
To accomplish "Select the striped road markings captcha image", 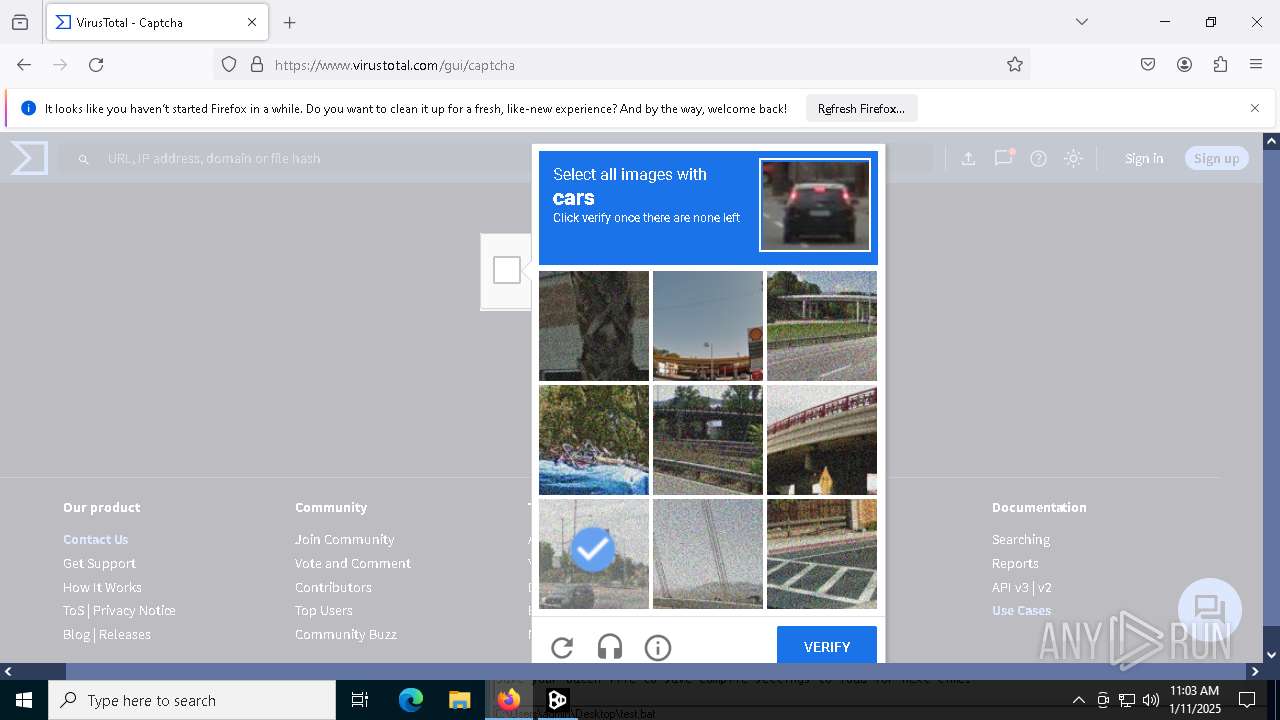I will click(x=822, y=554).
